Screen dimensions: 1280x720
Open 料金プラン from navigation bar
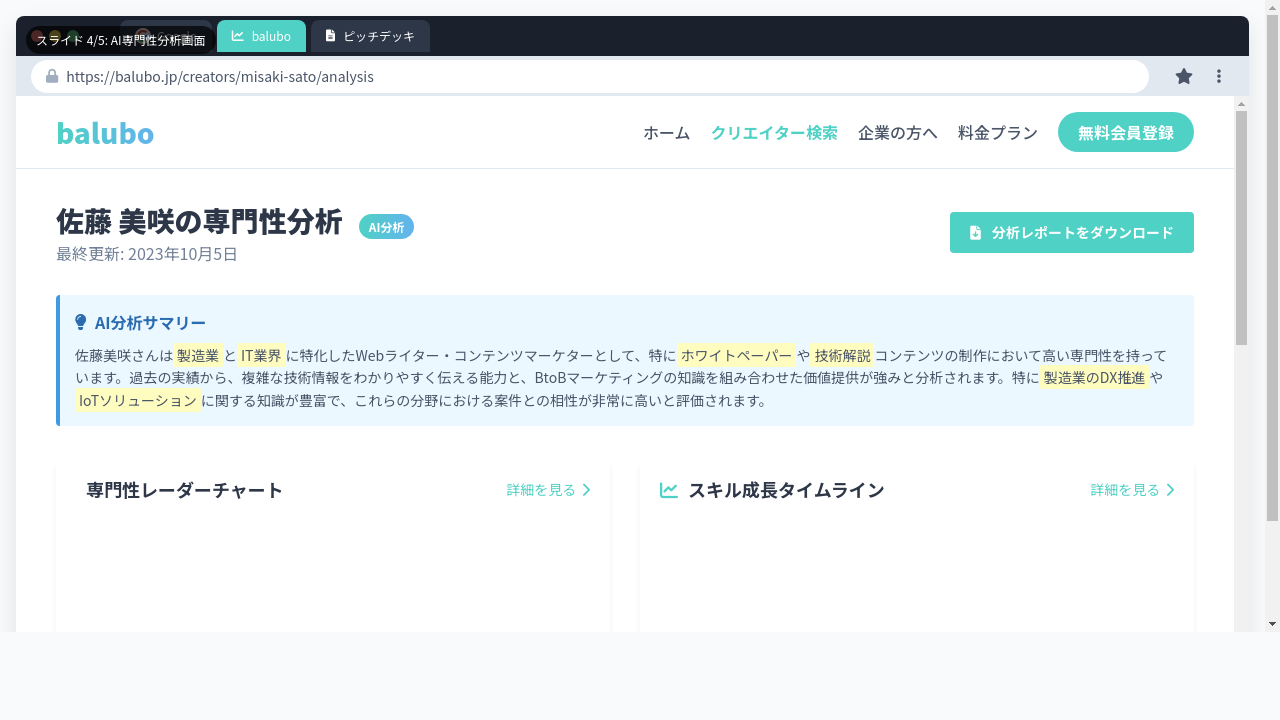pyautogui.click(x=997, y=133)
